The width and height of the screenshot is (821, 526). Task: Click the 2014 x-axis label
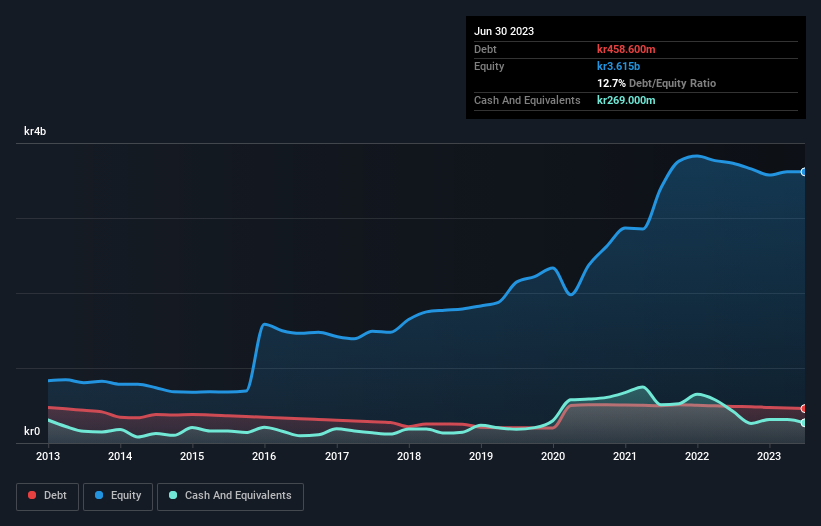click(120, 456)
